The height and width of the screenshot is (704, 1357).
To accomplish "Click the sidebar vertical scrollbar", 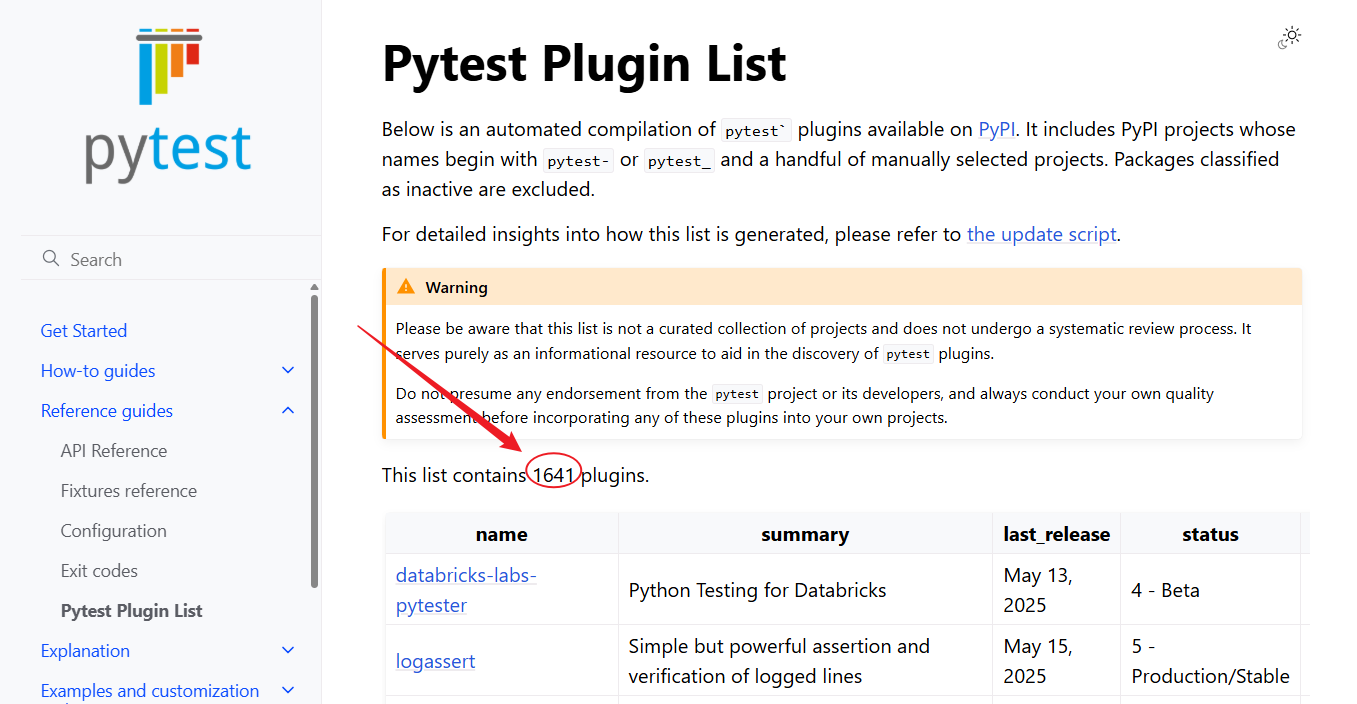I will coord(315,440).
